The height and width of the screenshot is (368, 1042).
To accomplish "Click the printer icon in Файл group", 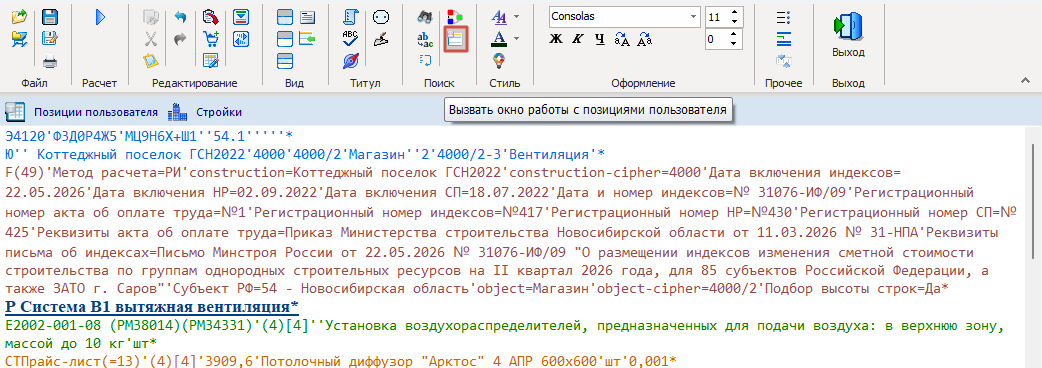I will pos(50,62).
